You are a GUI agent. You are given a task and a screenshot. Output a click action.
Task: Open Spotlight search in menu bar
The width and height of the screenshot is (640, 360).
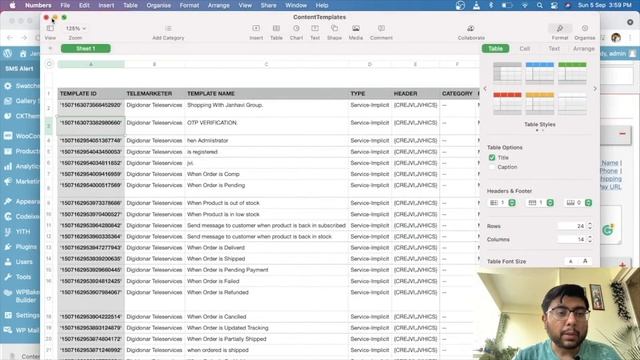pyautogui.click(x=540, y=5)
